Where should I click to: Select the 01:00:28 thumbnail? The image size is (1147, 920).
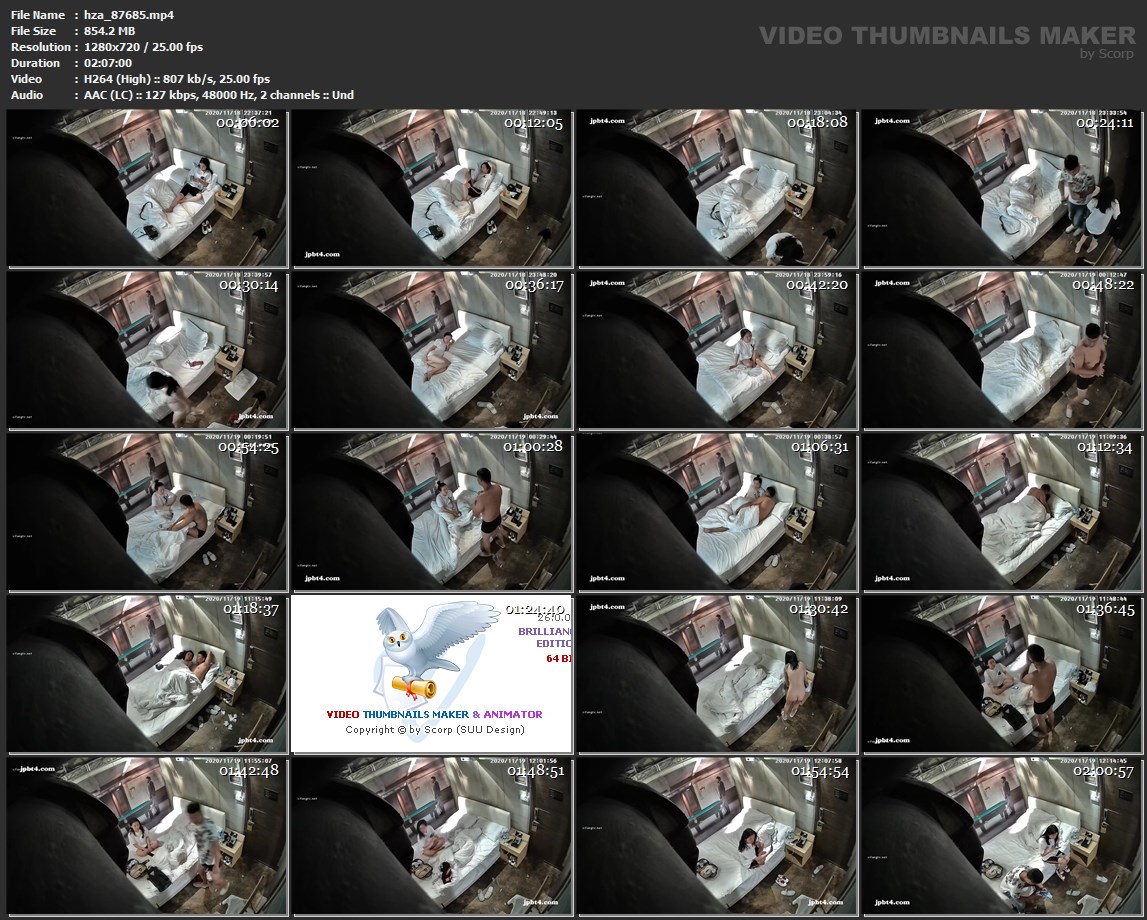[432, 512]
